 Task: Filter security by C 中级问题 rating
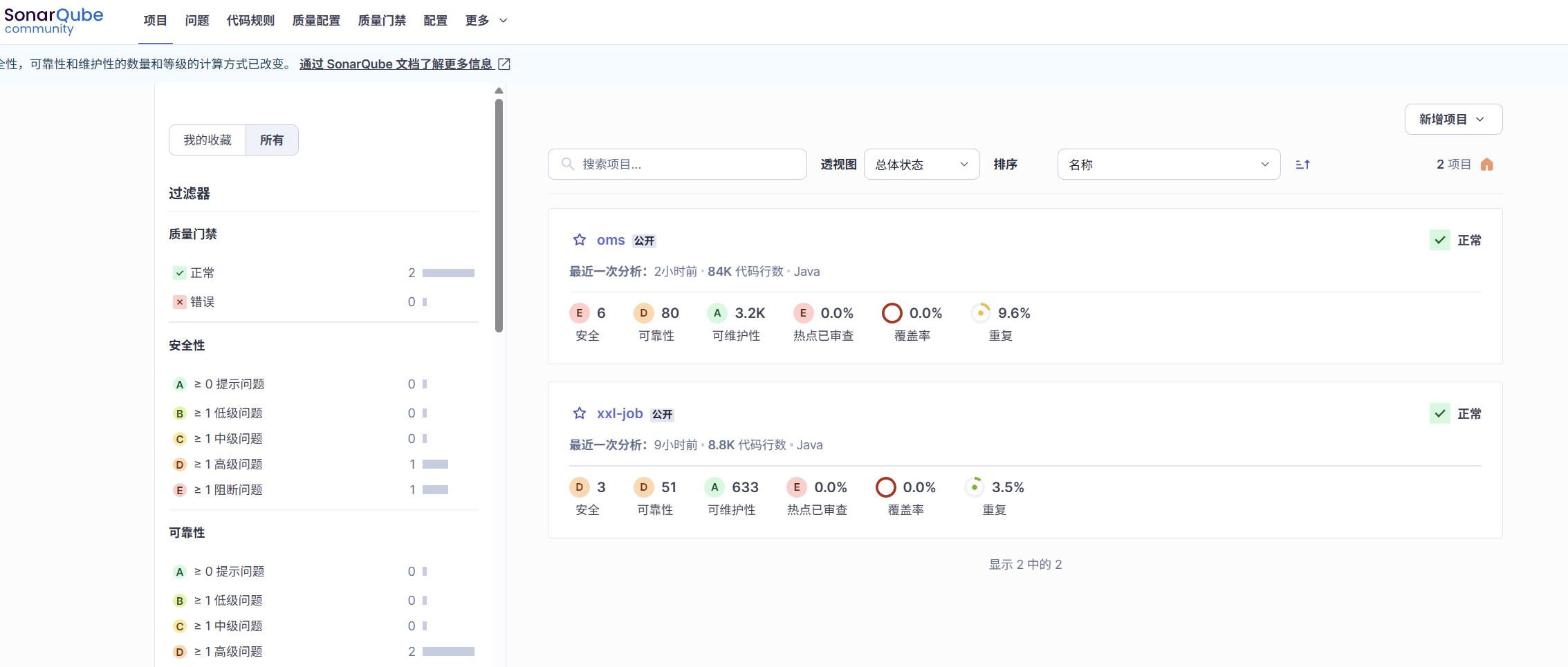(324, 439)
